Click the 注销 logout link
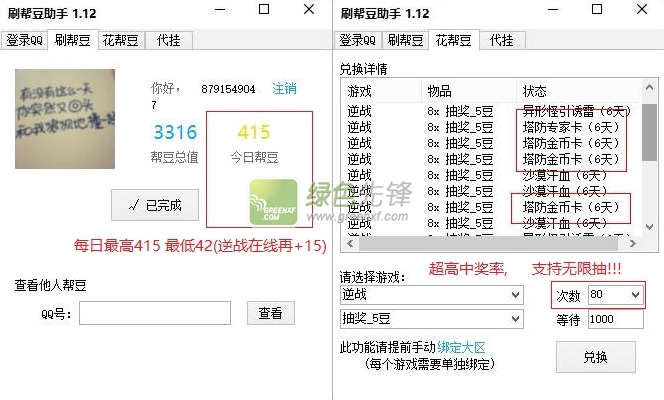The image size is (664, 400). (x=284, y=88)
